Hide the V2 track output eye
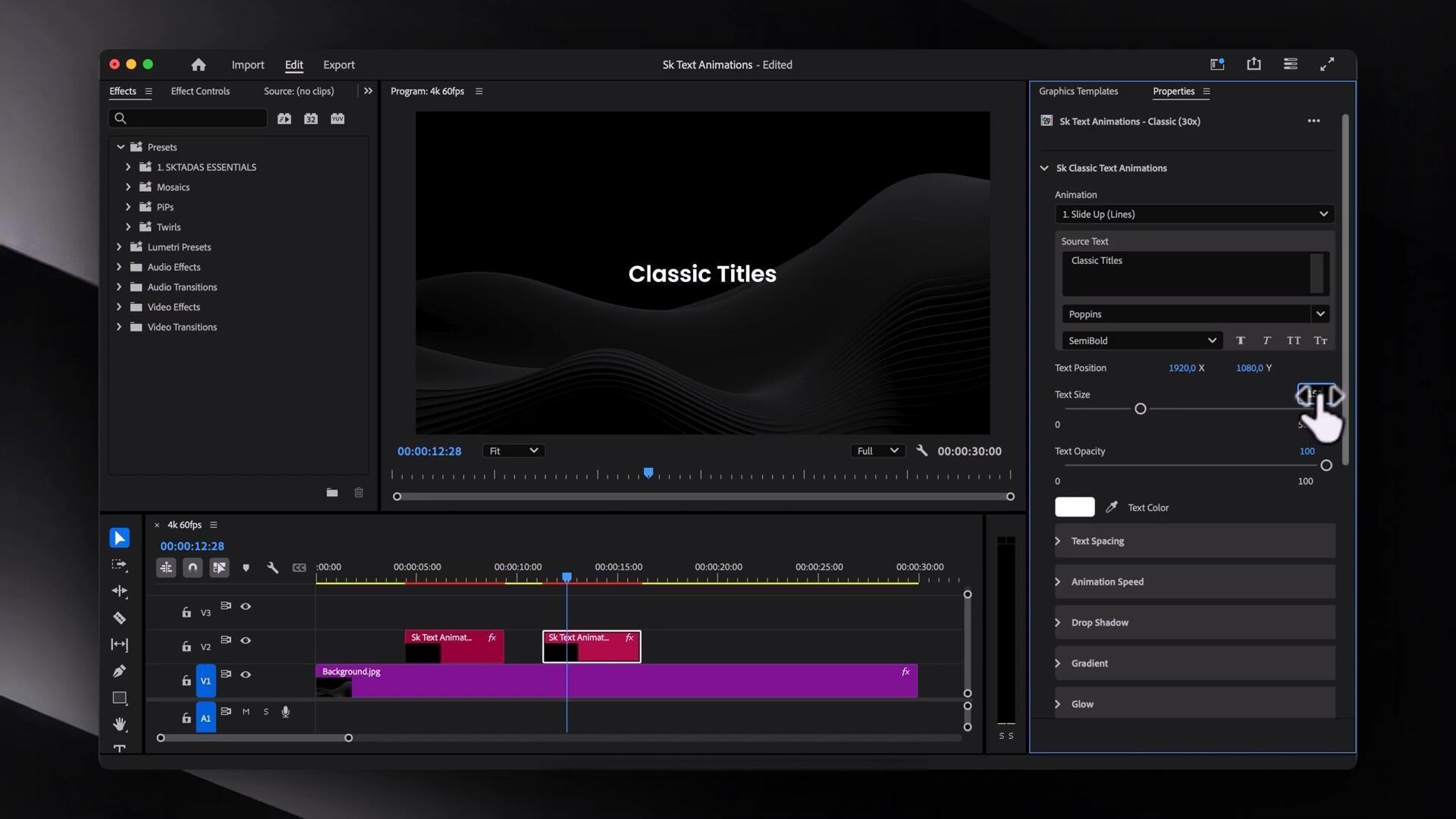The image size is (1456, 819). tap(246, 641)
